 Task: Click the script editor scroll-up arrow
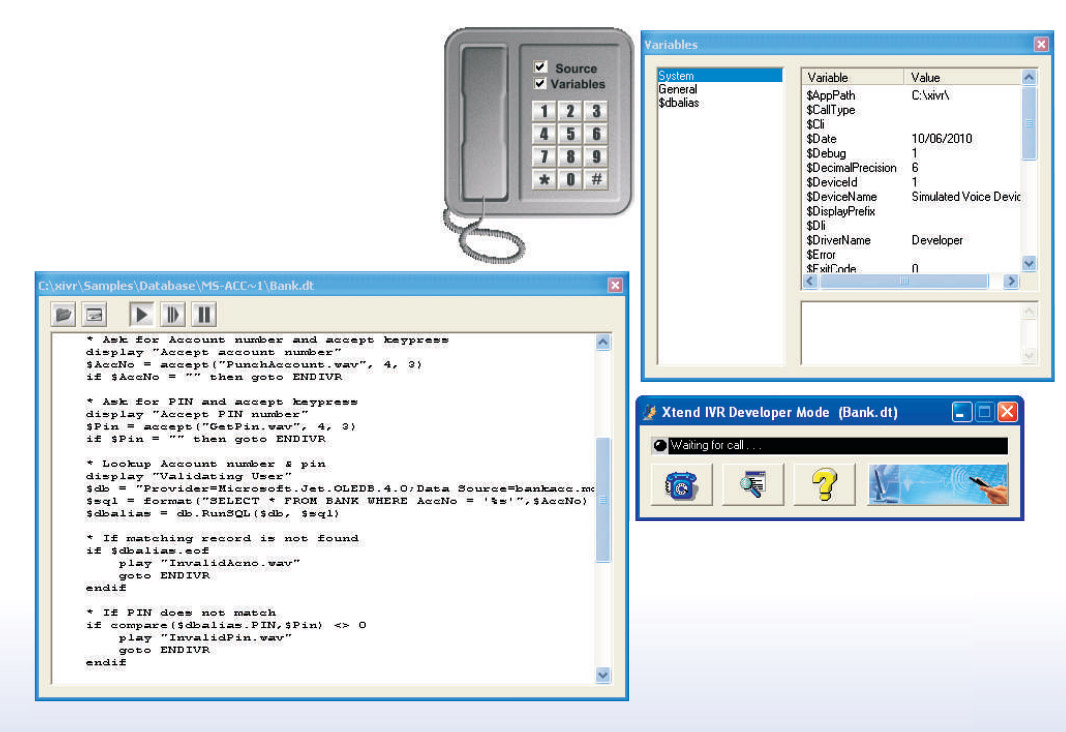(x=603, y=342)
